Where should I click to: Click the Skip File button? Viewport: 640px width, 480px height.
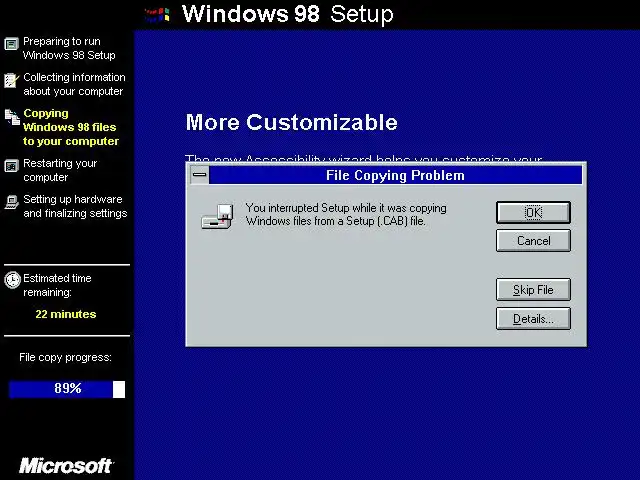tap(533, 289)
